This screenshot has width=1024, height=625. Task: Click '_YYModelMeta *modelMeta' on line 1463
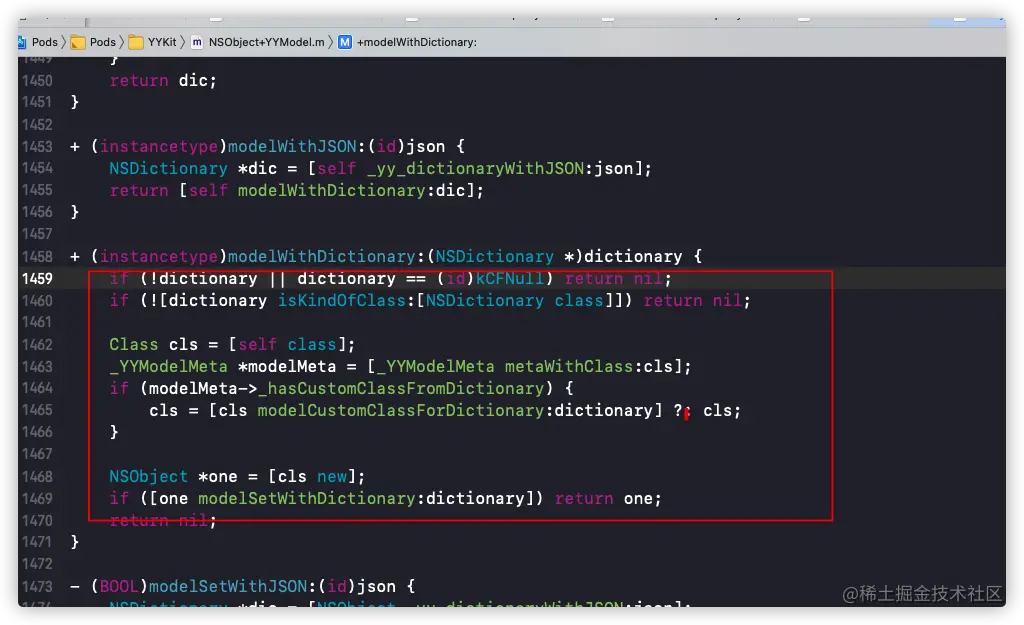click(222, 367)
